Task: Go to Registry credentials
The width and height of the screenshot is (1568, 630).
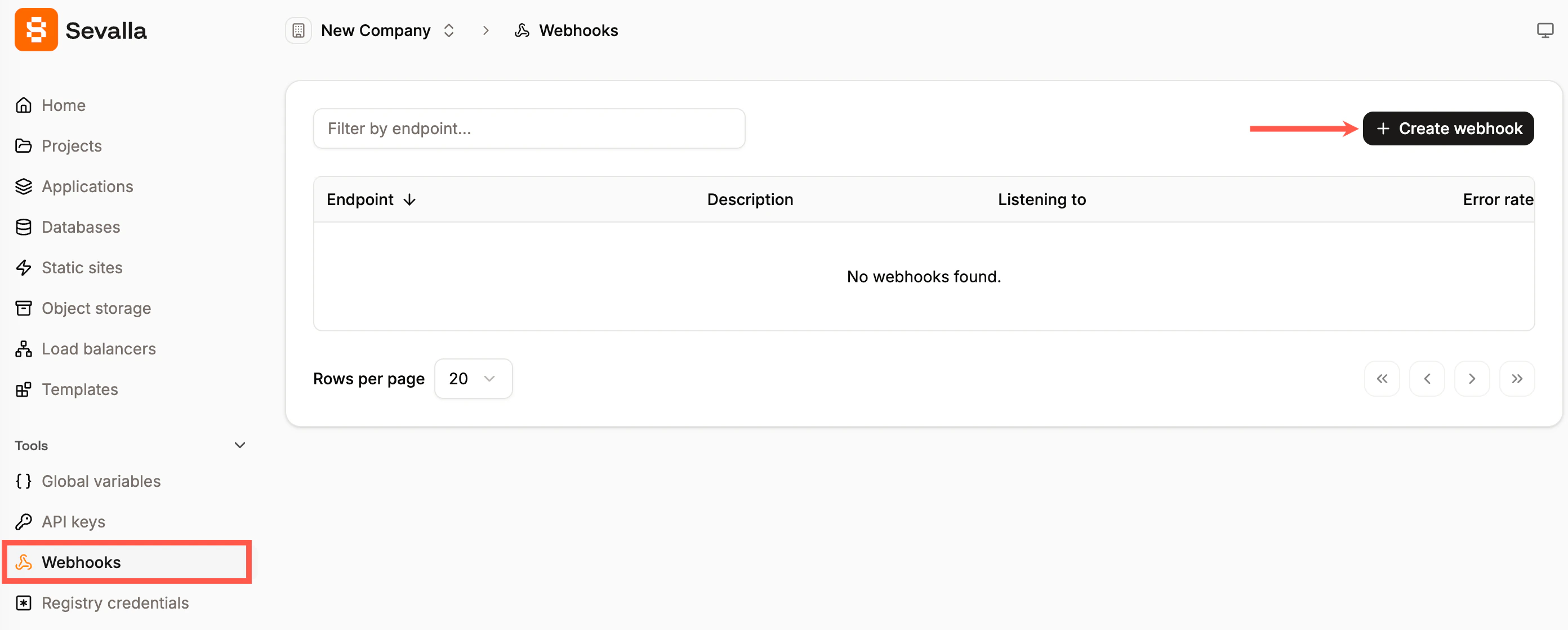Action: coord(114,602)
